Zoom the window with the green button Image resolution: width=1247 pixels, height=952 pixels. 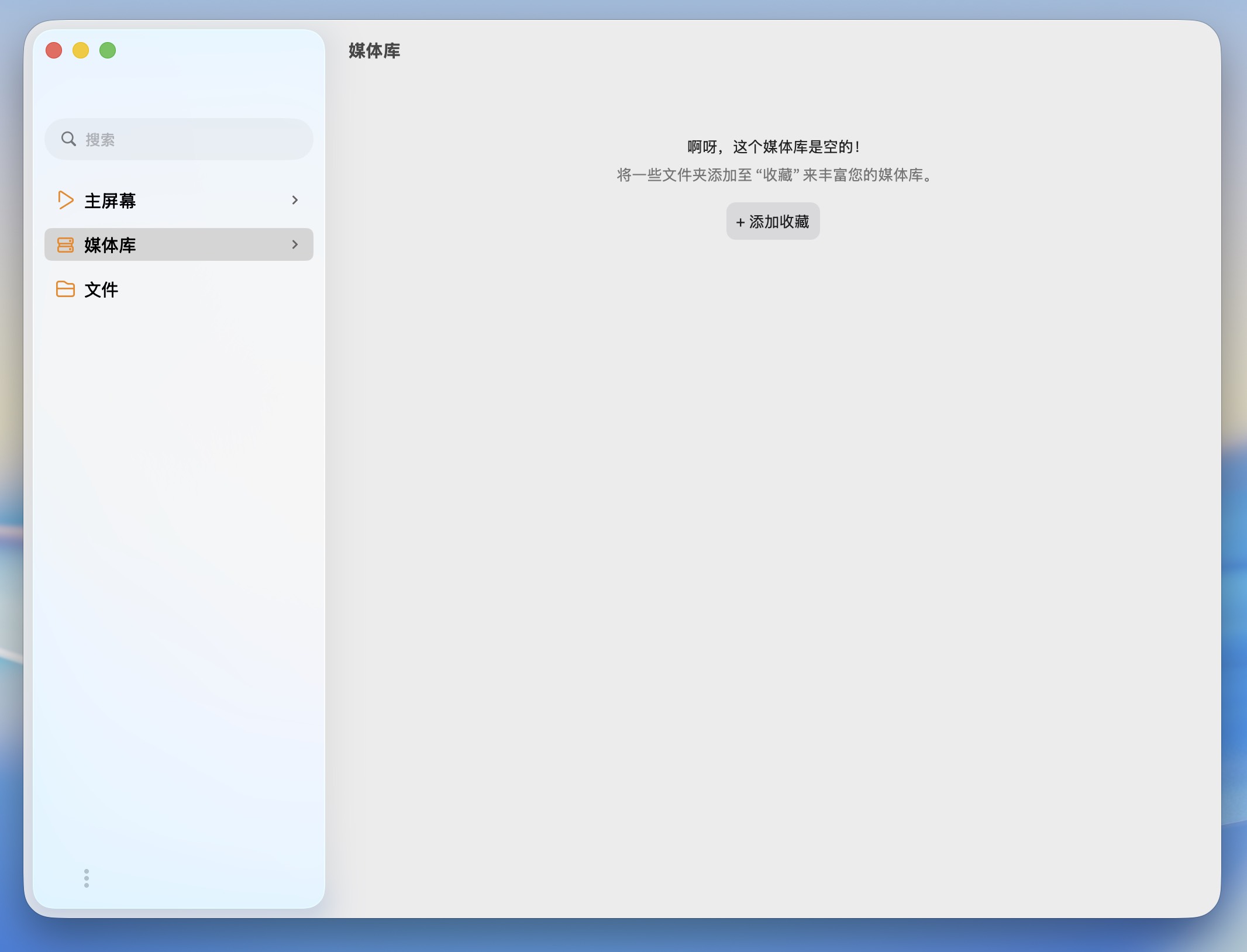coord(108,50)
